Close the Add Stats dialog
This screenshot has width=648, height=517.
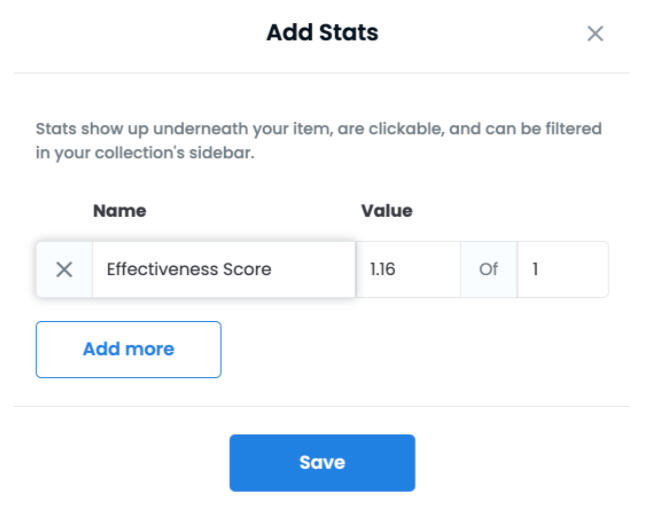(x=595, y=34)
